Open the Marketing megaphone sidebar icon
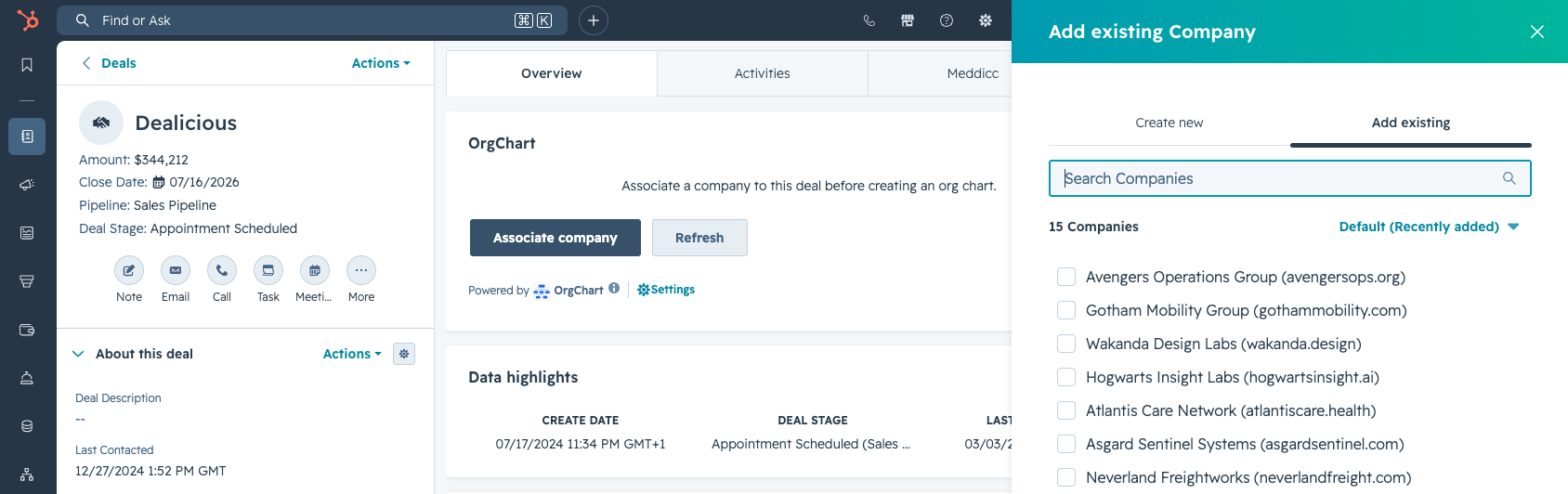 (x=27, y=185)
